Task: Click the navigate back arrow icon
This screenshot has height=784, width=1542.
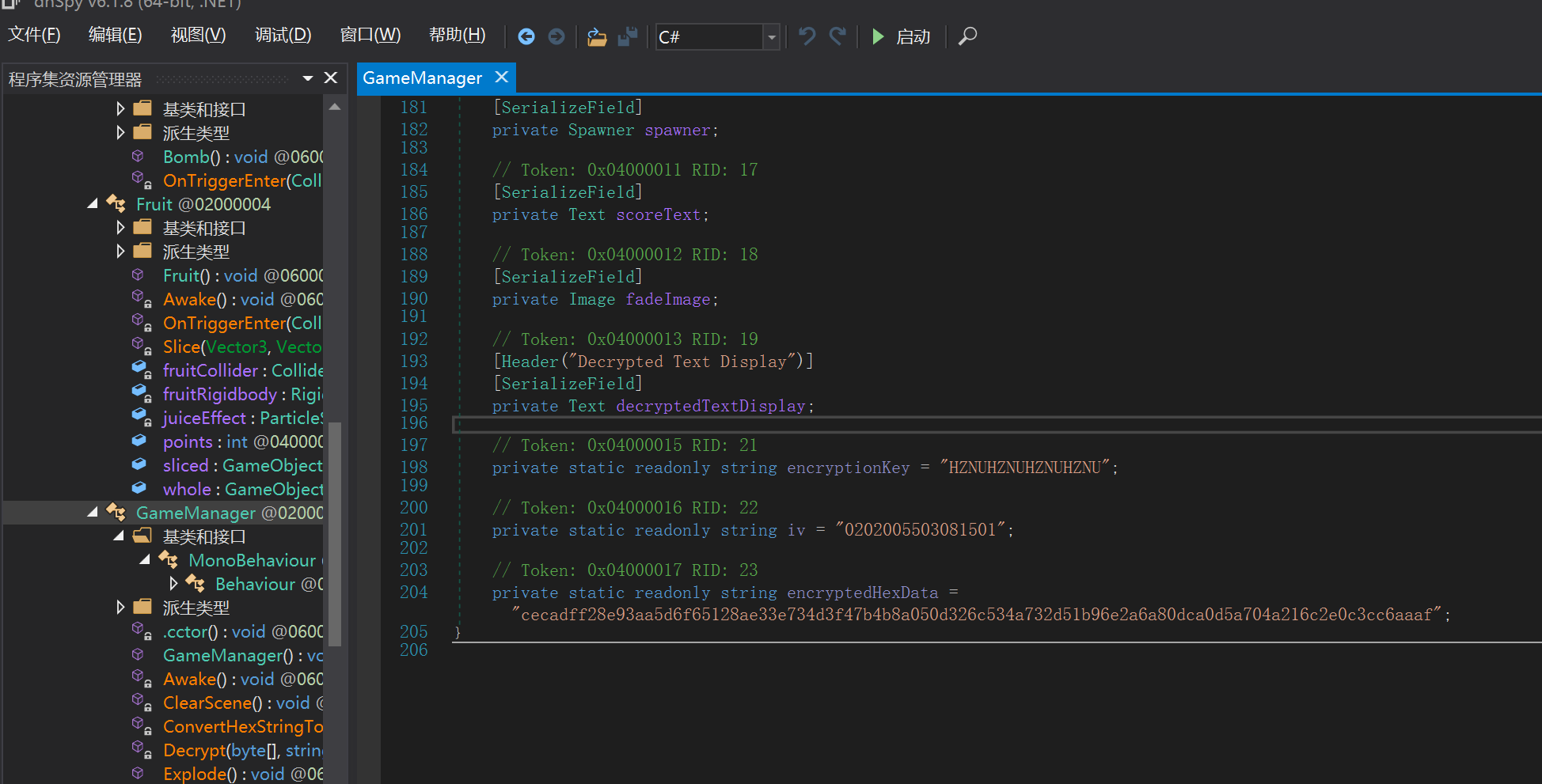Action: pos(526,37)
